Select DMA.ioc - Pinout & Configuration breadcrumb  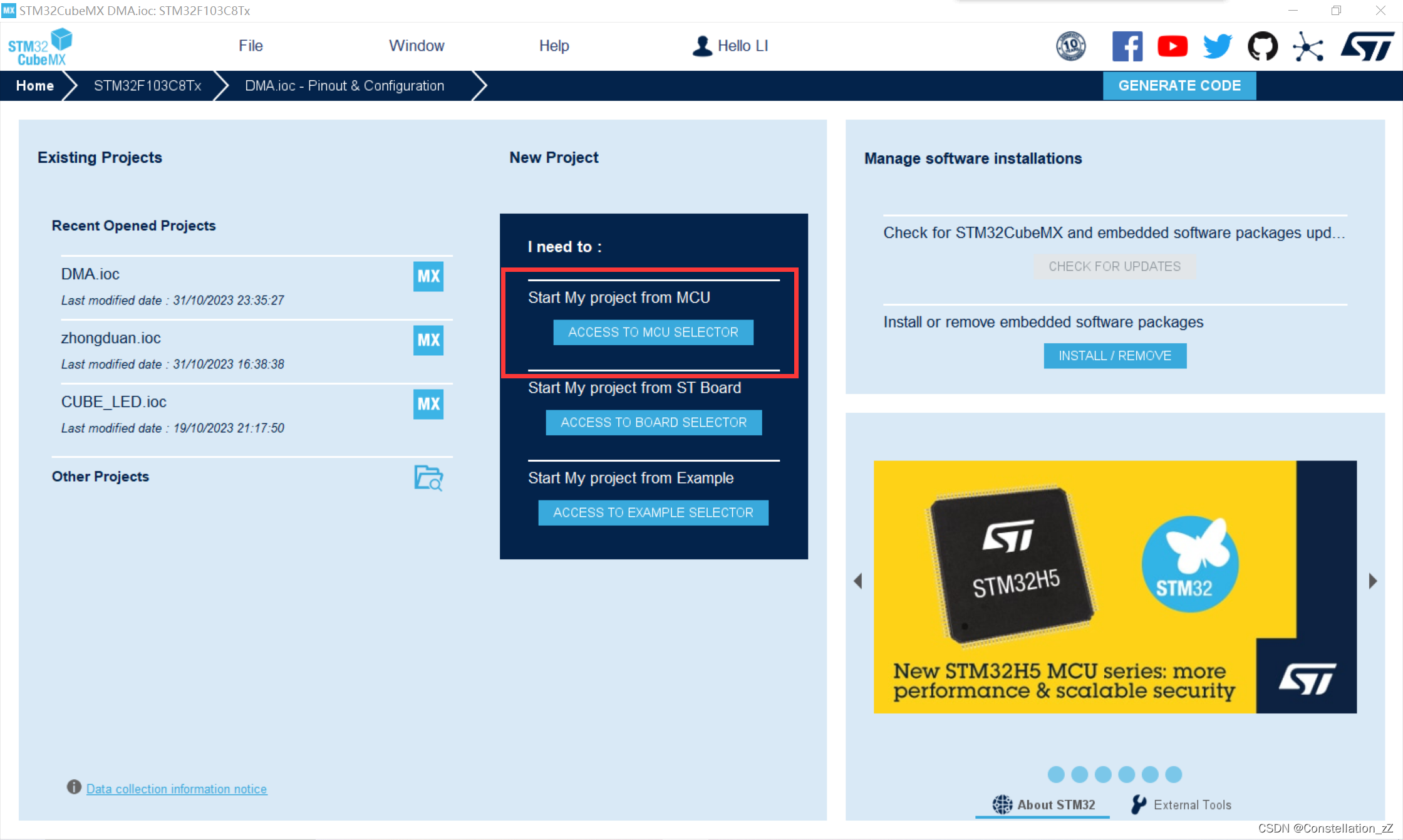click(x=344, y=86)
